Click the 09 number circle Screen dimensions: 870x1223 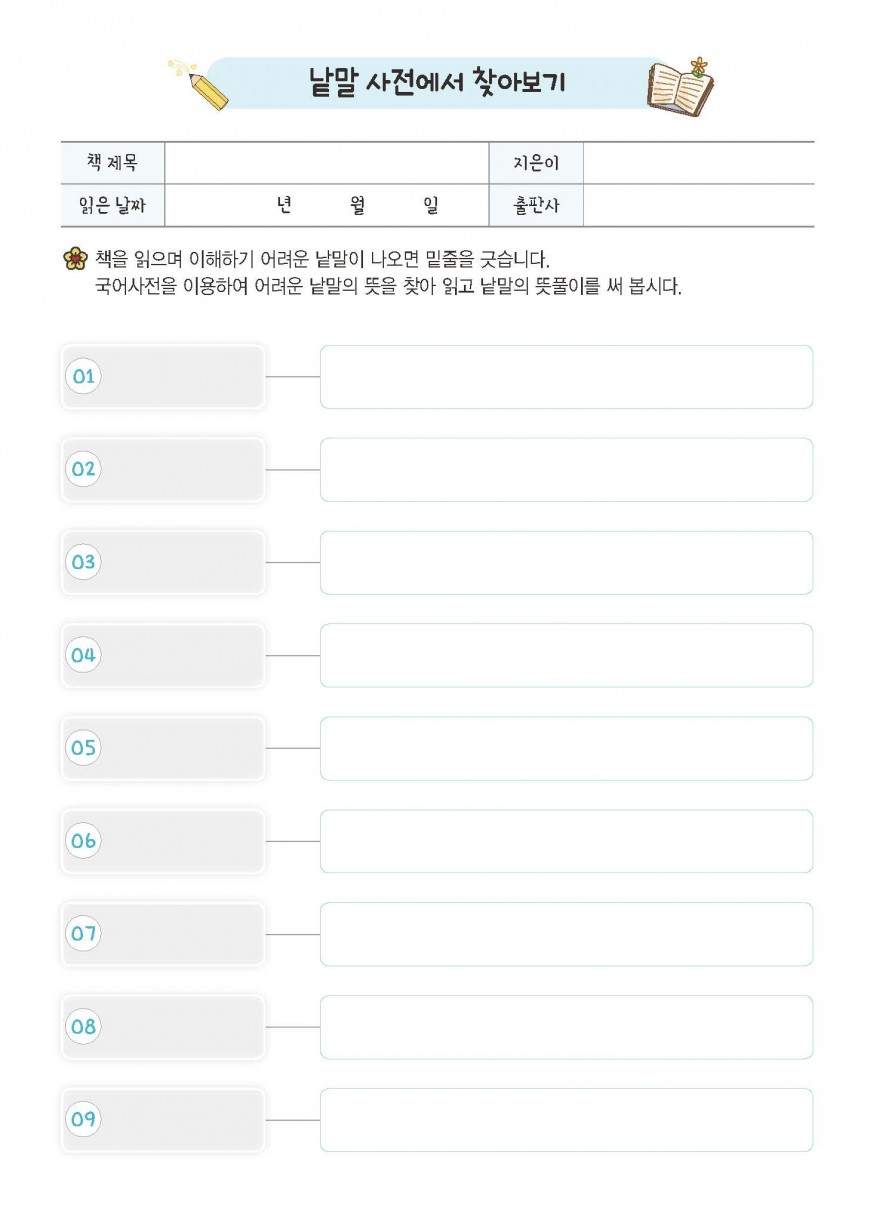[x=83, y=1120]
